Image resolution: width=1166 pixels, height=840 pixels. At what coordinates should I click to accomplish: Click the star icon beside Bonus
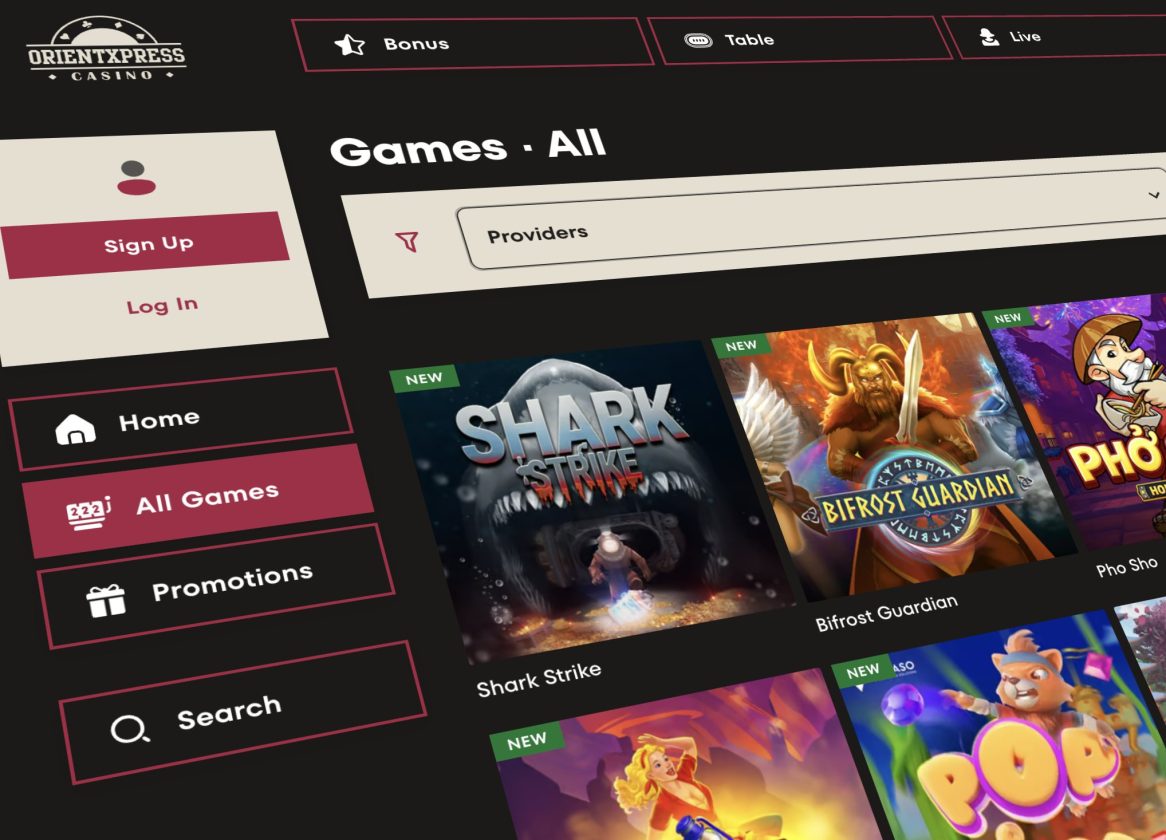pos(350,45)
